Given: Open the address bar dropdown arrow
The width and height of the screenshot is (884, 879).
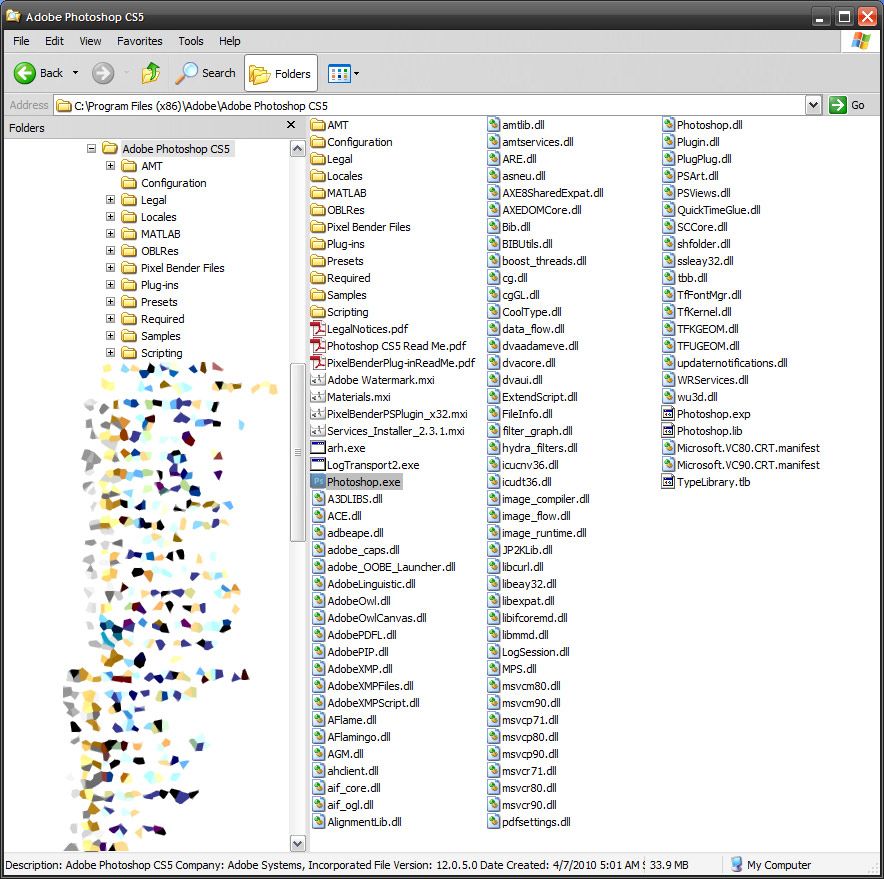Looking at the screenshot, I should pyautogui.click(x=813, y=105).
